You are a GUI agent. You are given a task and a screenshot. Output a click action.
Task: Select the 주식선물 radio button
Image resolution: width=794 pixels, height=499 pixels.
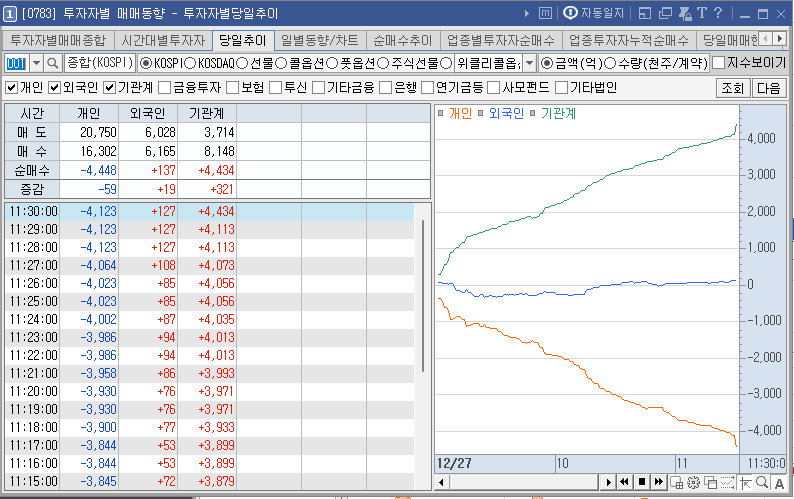coord(383,63)
